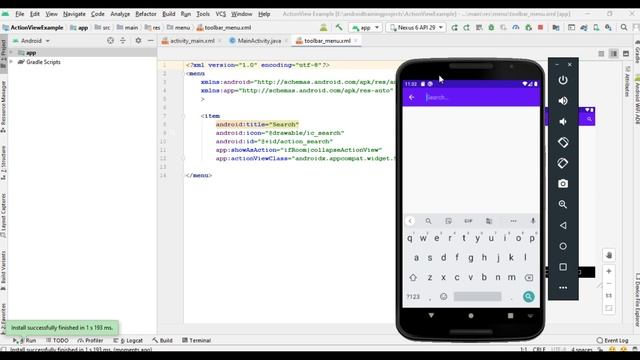
Task: Click emulator zoom magnifier icon
Action: [x=563, y=204]
